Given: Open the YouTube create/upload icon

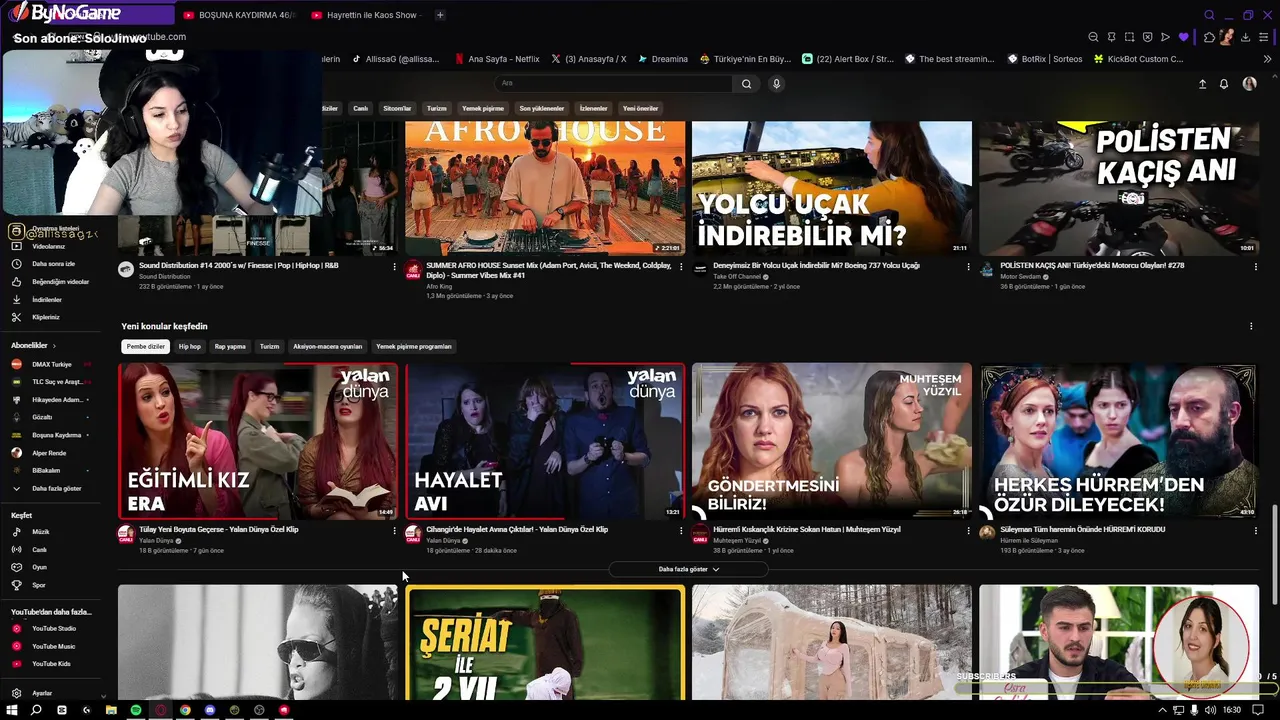Looking at the screenshot, I should point(1202,84).
